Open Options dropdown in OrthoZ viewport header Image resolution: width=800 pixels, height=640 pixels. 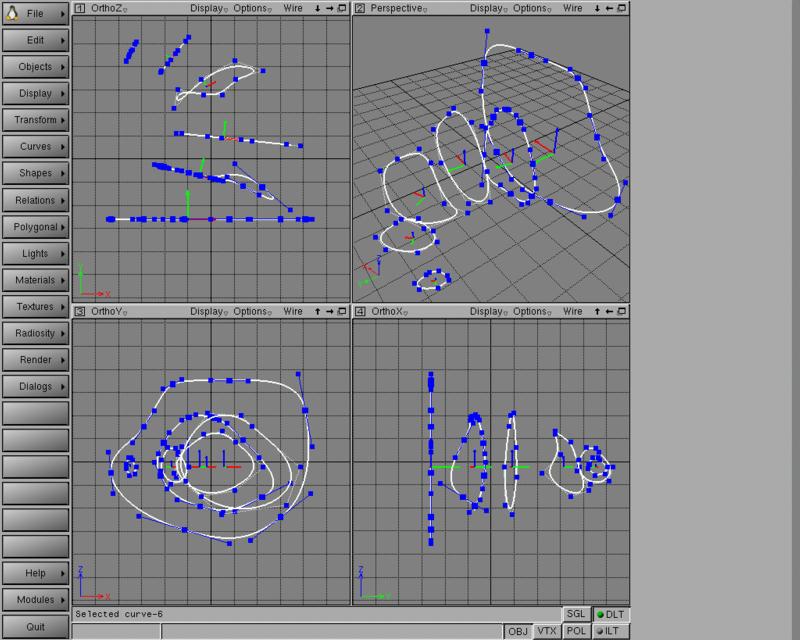pos(252,8)
